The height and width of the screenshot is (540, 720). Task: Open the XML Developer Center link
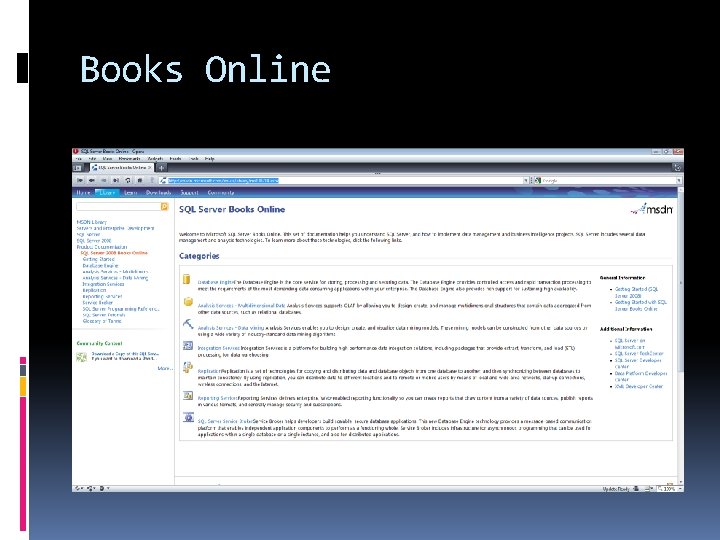tap(639, 386)
